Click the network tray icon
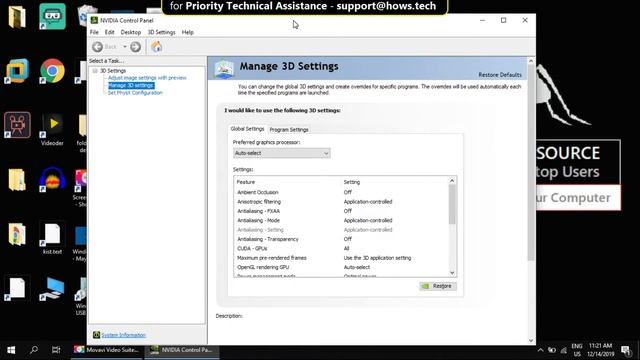 [x=564, y=350]
